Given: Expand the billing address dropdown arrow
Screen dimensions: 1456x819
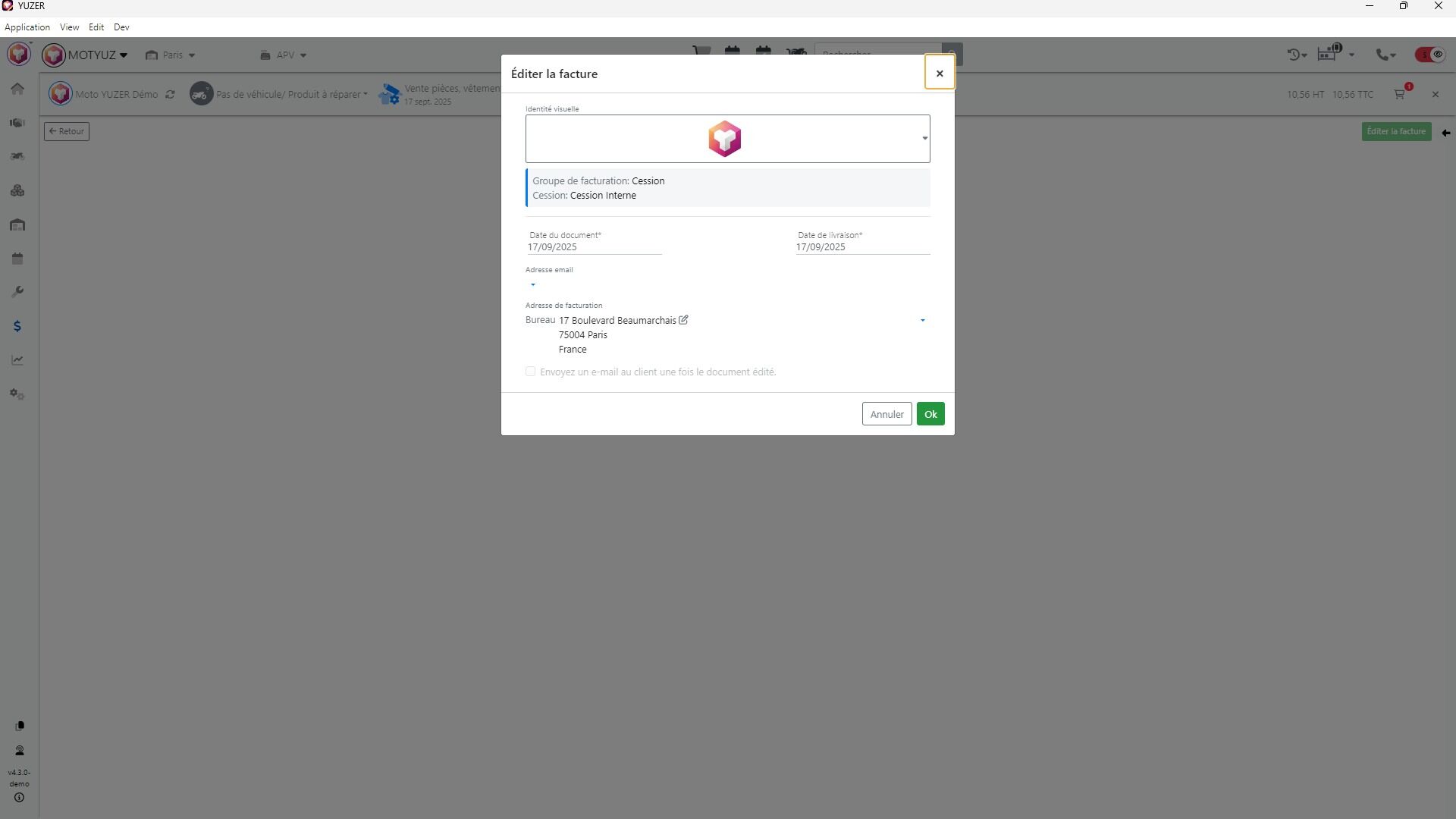Looking at the screenshot, I should pyautogui.click(x=922, y=321).
